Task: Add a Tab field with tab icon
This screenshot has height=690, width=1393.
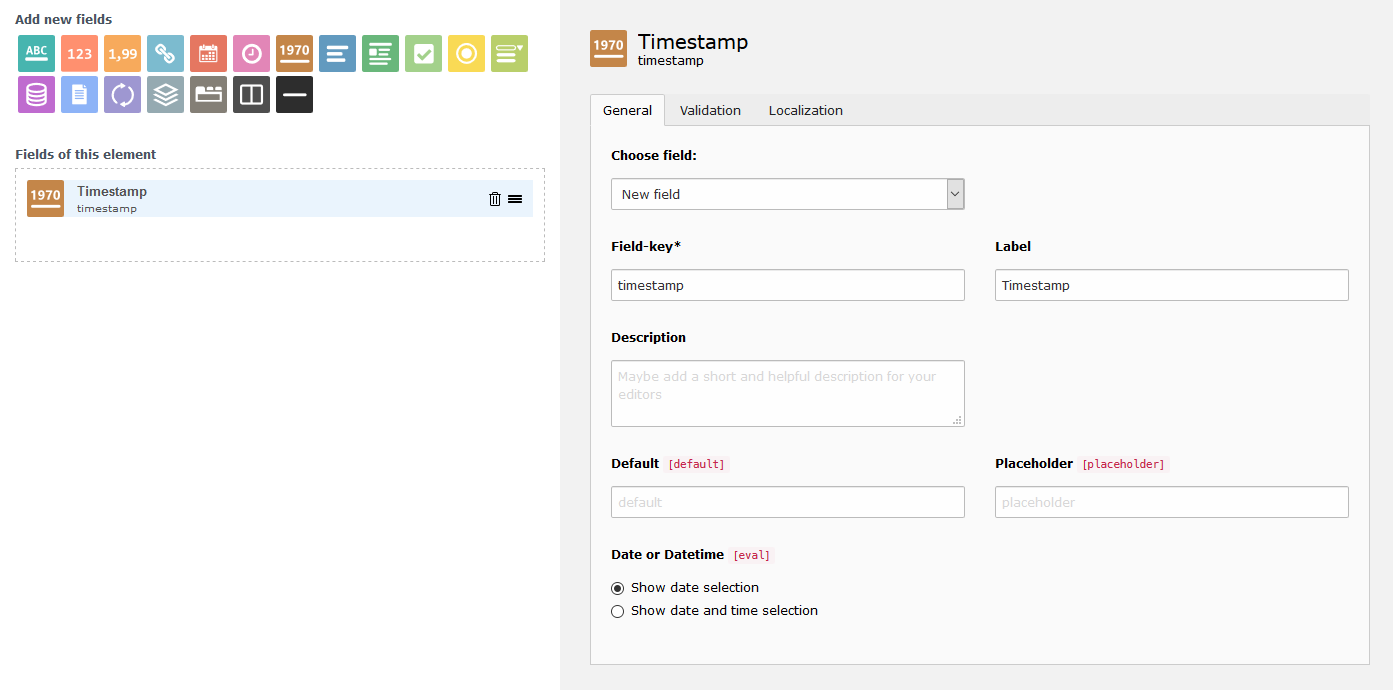Action: [x=208, y=94]
